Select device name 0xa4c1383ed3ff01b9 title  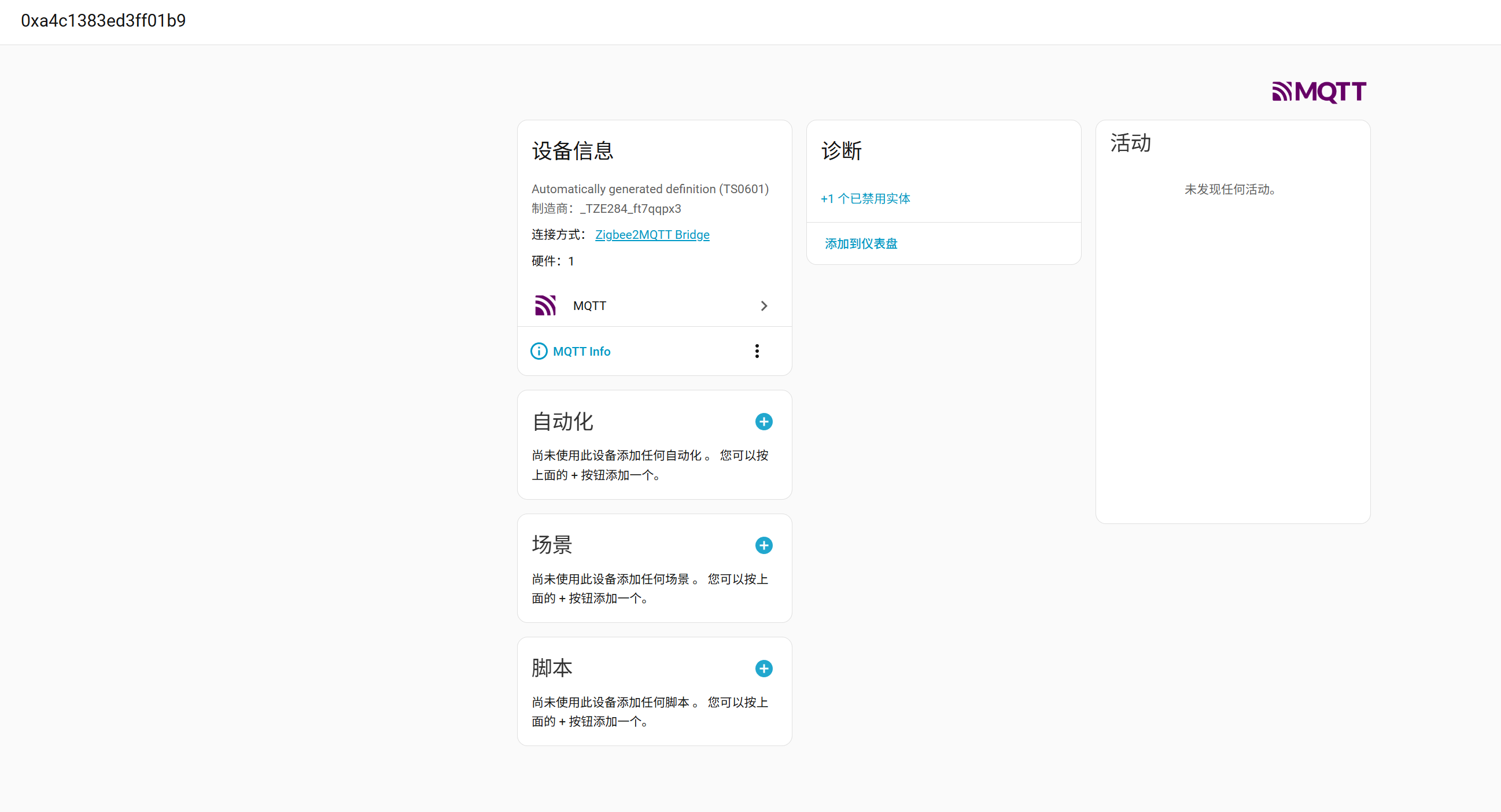(103, 21)
